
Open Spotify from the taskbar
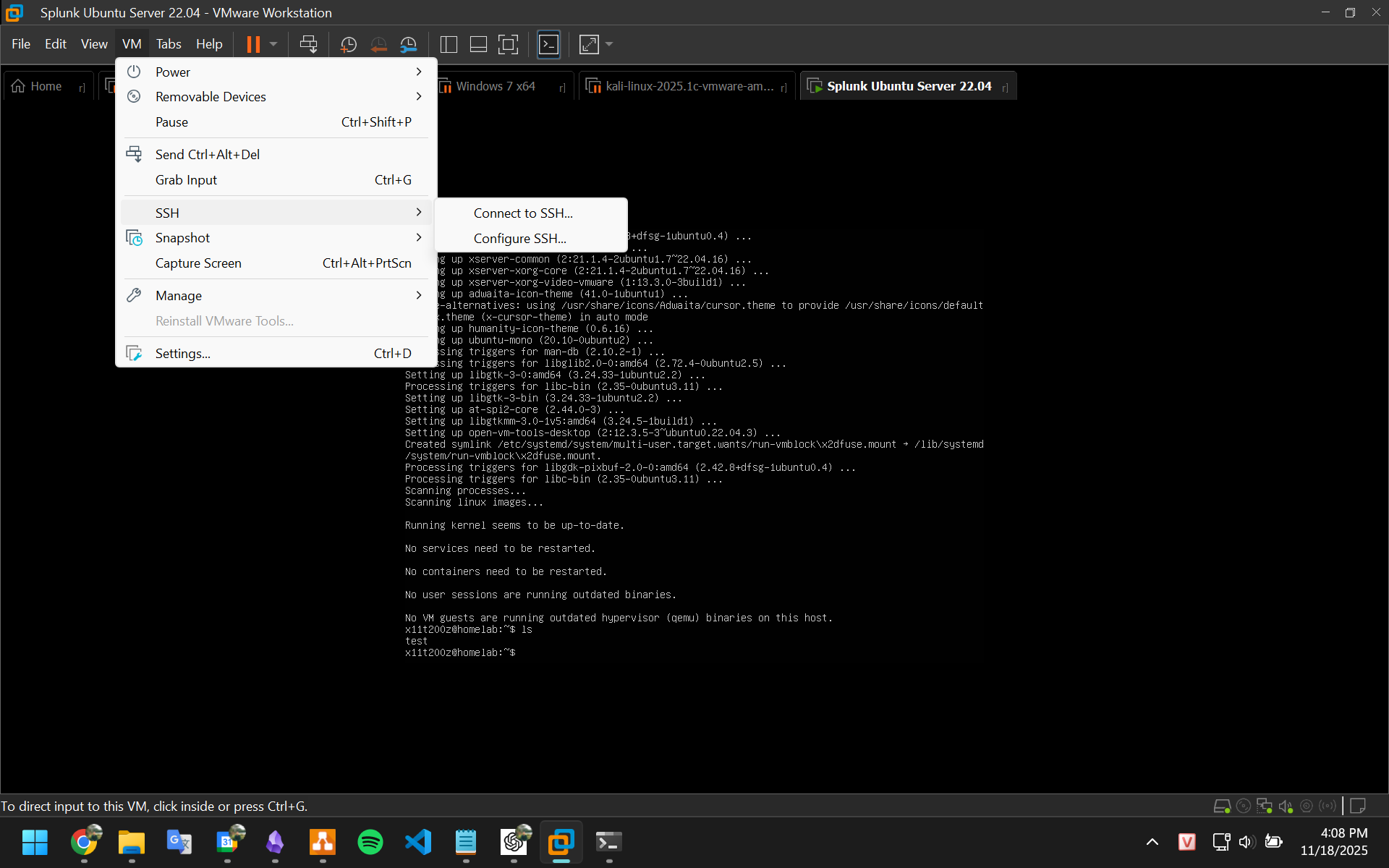[370, 841]
